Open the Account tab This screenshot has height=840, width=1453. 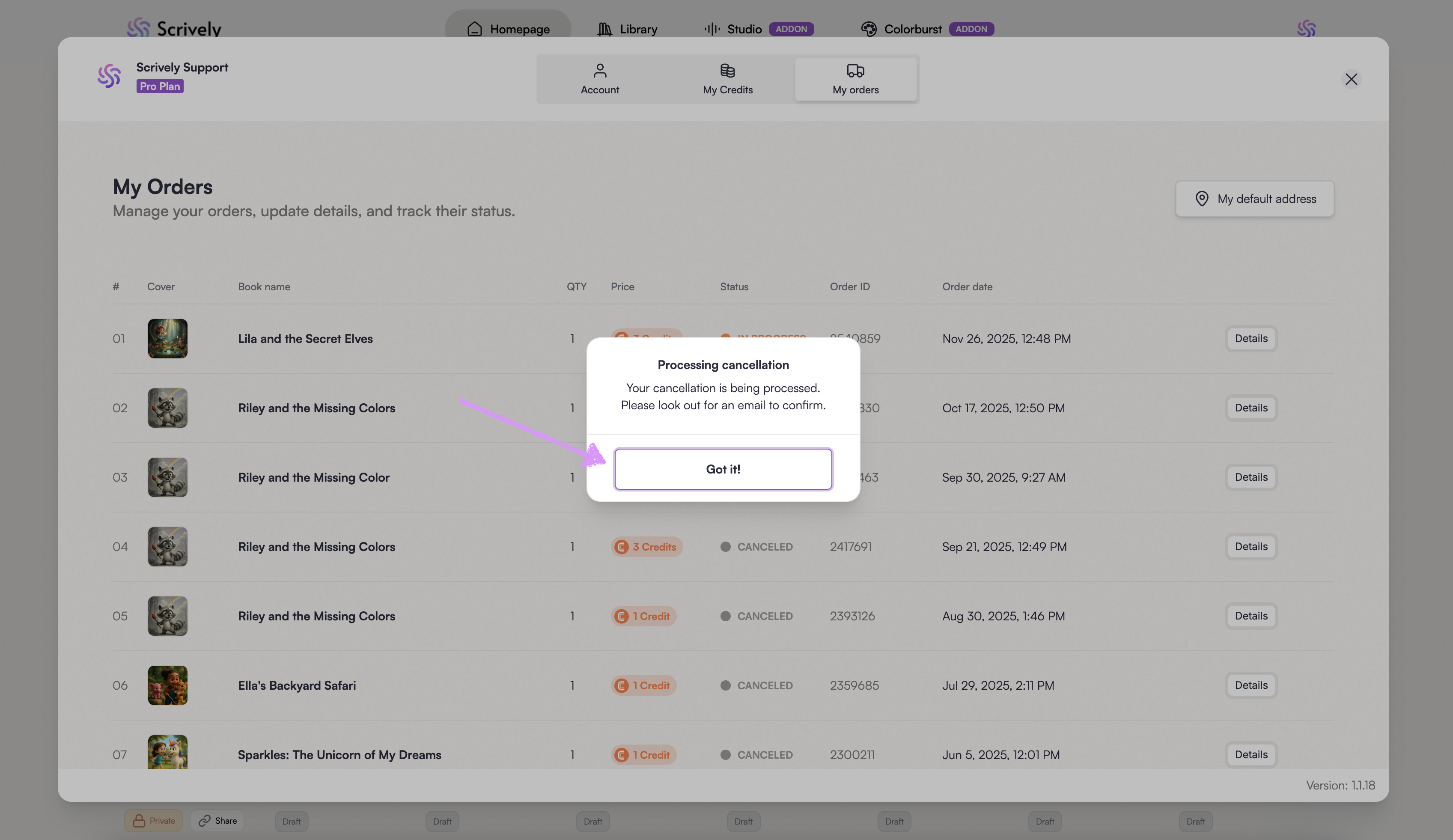(x=600, y=79)
